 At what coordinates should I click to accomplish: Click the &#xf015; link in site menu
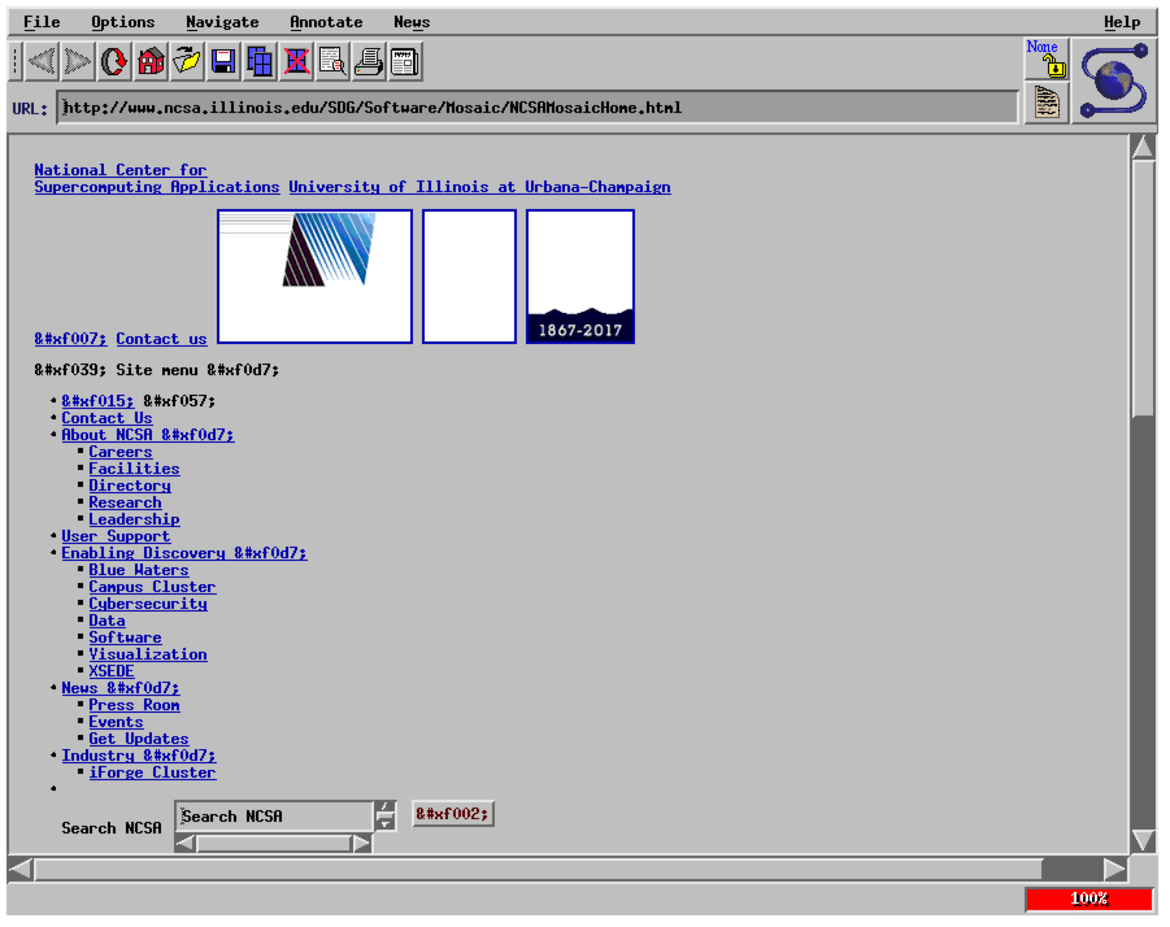pos(98,402)
